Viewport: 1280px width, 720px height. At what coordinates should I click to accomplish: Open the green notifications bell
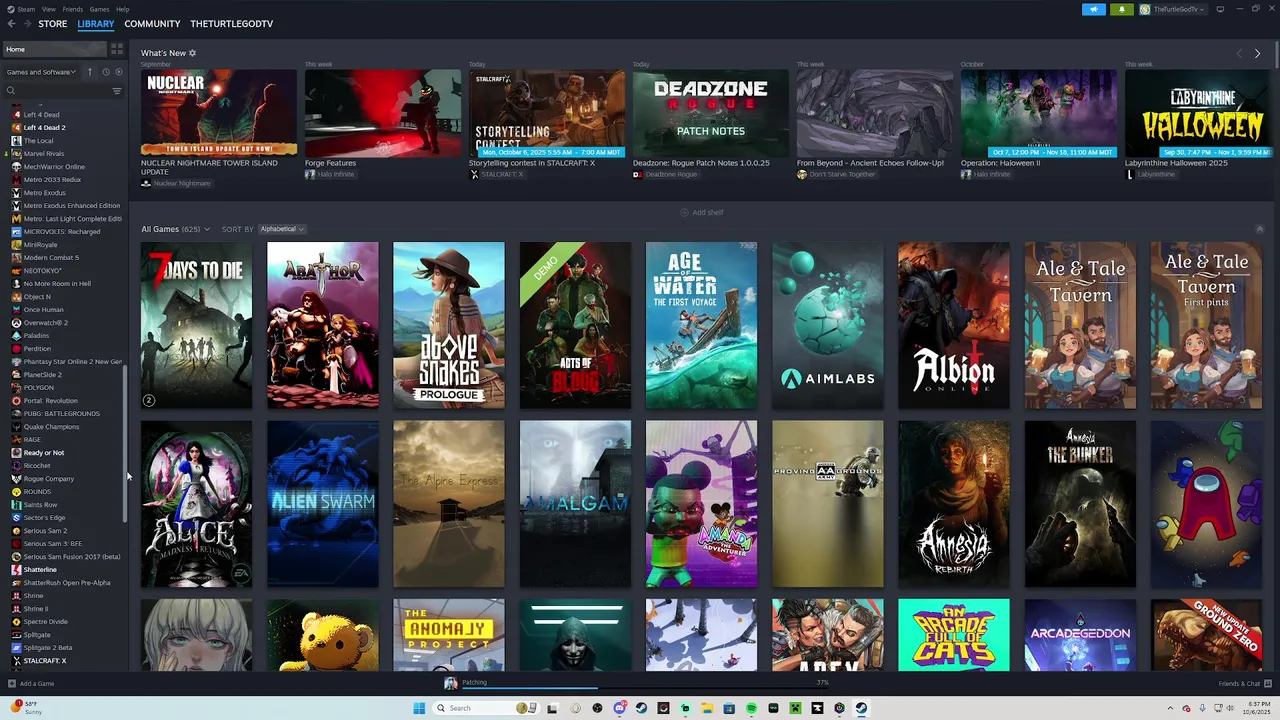pyautogui.click(x=1121, y=9)
